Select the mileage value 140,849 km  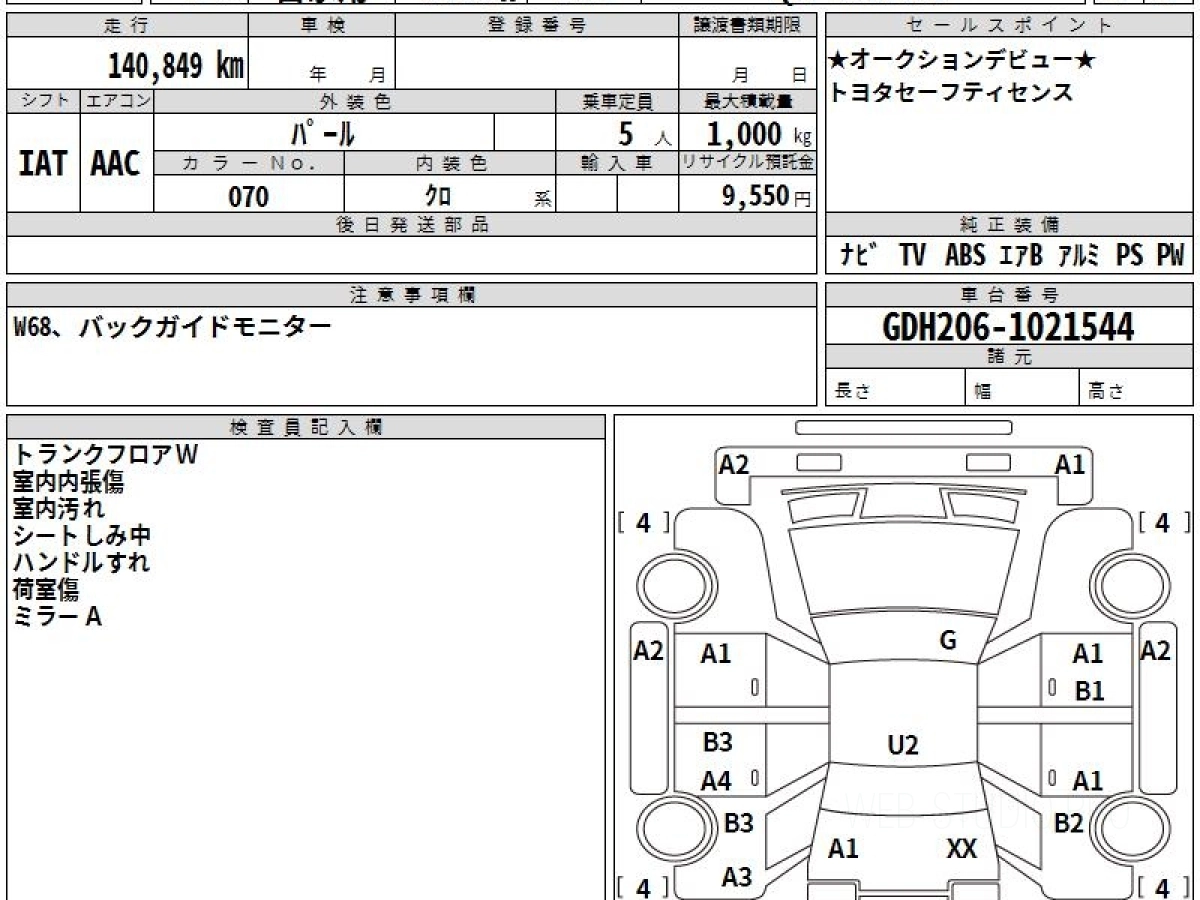tap(176, 66)
